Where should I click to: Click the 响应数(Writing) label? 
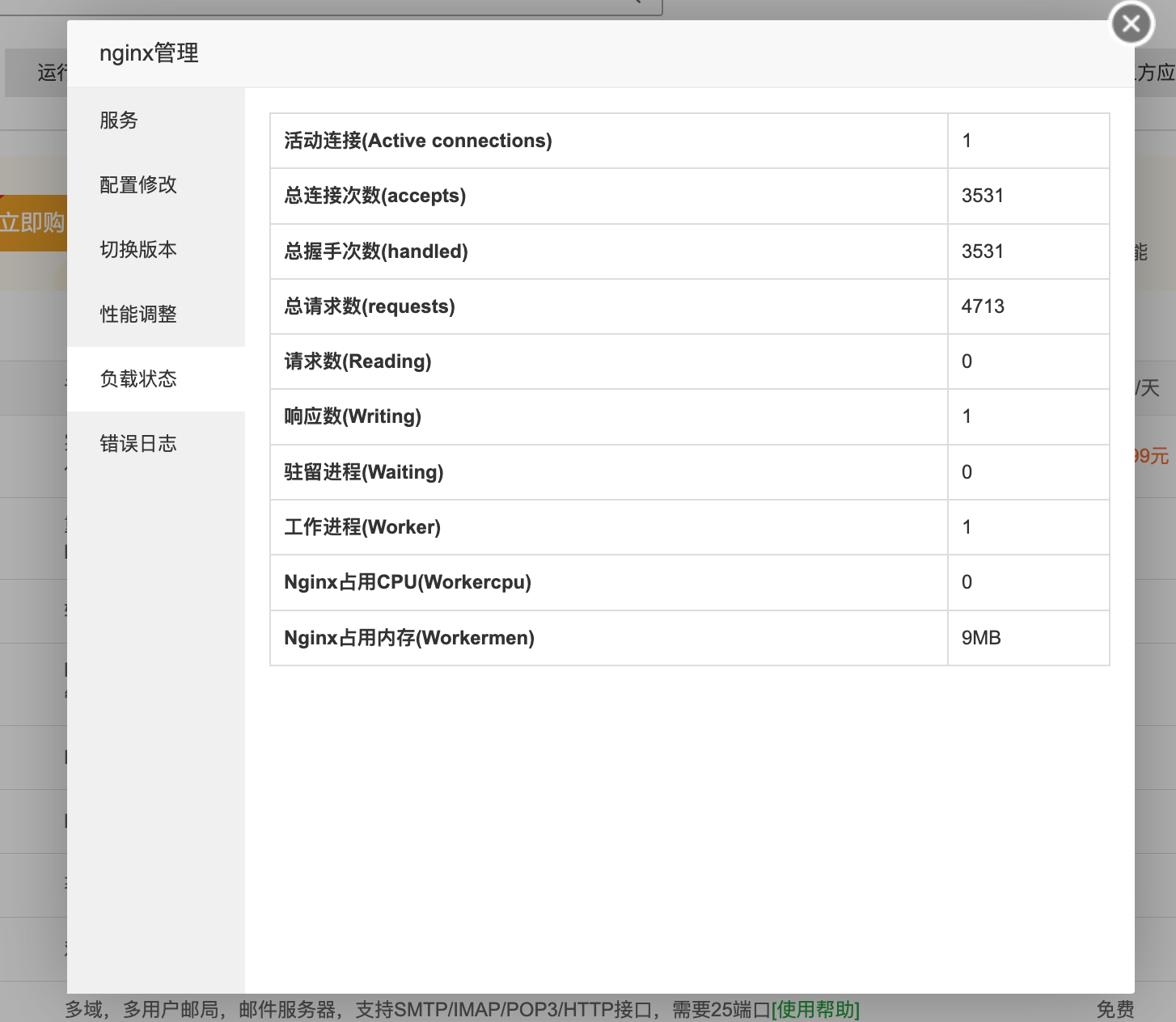click(x=353, y=416)
